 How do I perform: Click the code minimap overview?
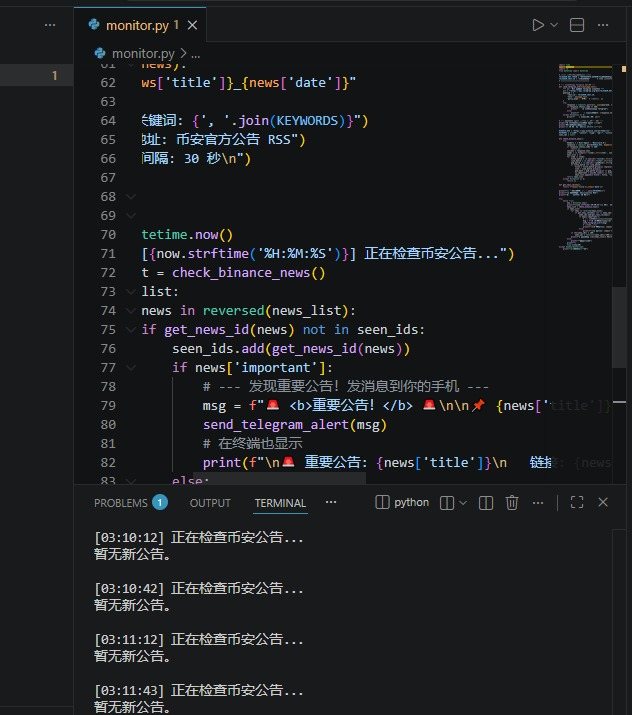(x=585, y=157)
